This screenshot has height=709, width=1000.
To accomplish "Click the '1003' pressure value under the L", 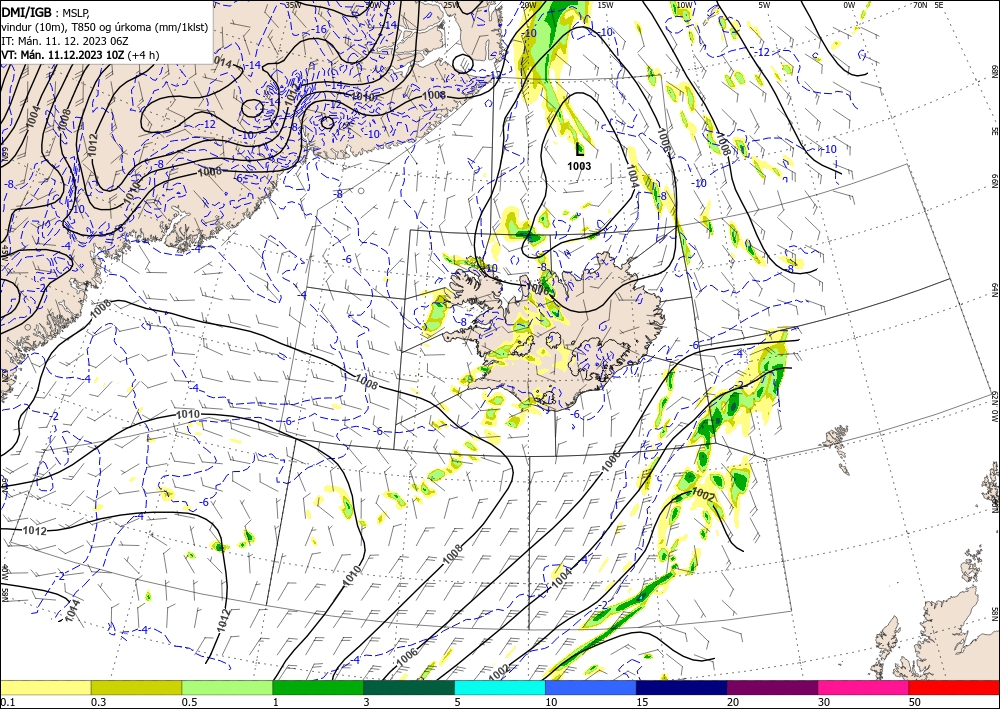I will coord(579,166).
